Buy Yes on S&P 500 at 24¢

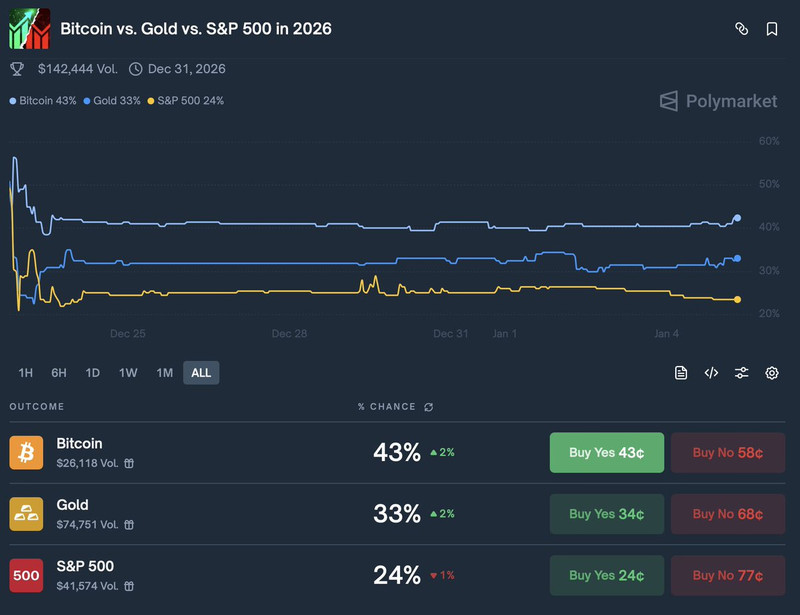606,575
